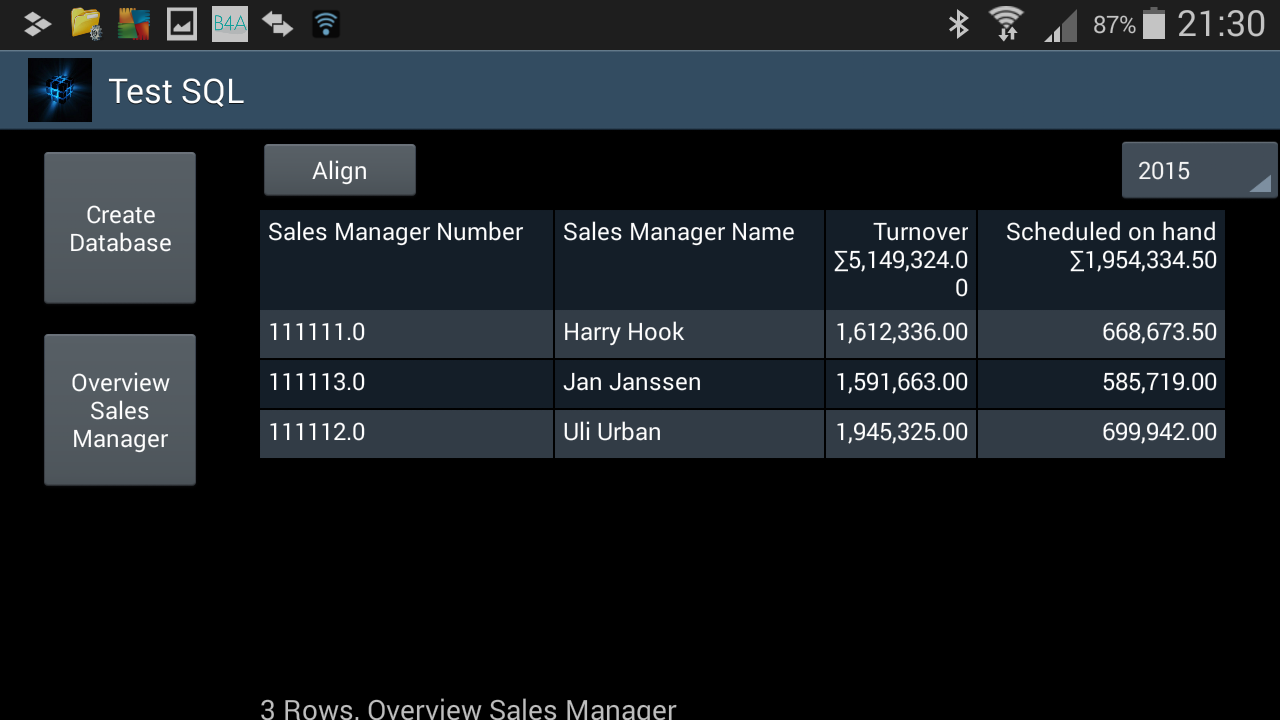Viewport: 1280px width, 720px height.
Task: Tap the data transfer arrows icon
Action: 277,24
